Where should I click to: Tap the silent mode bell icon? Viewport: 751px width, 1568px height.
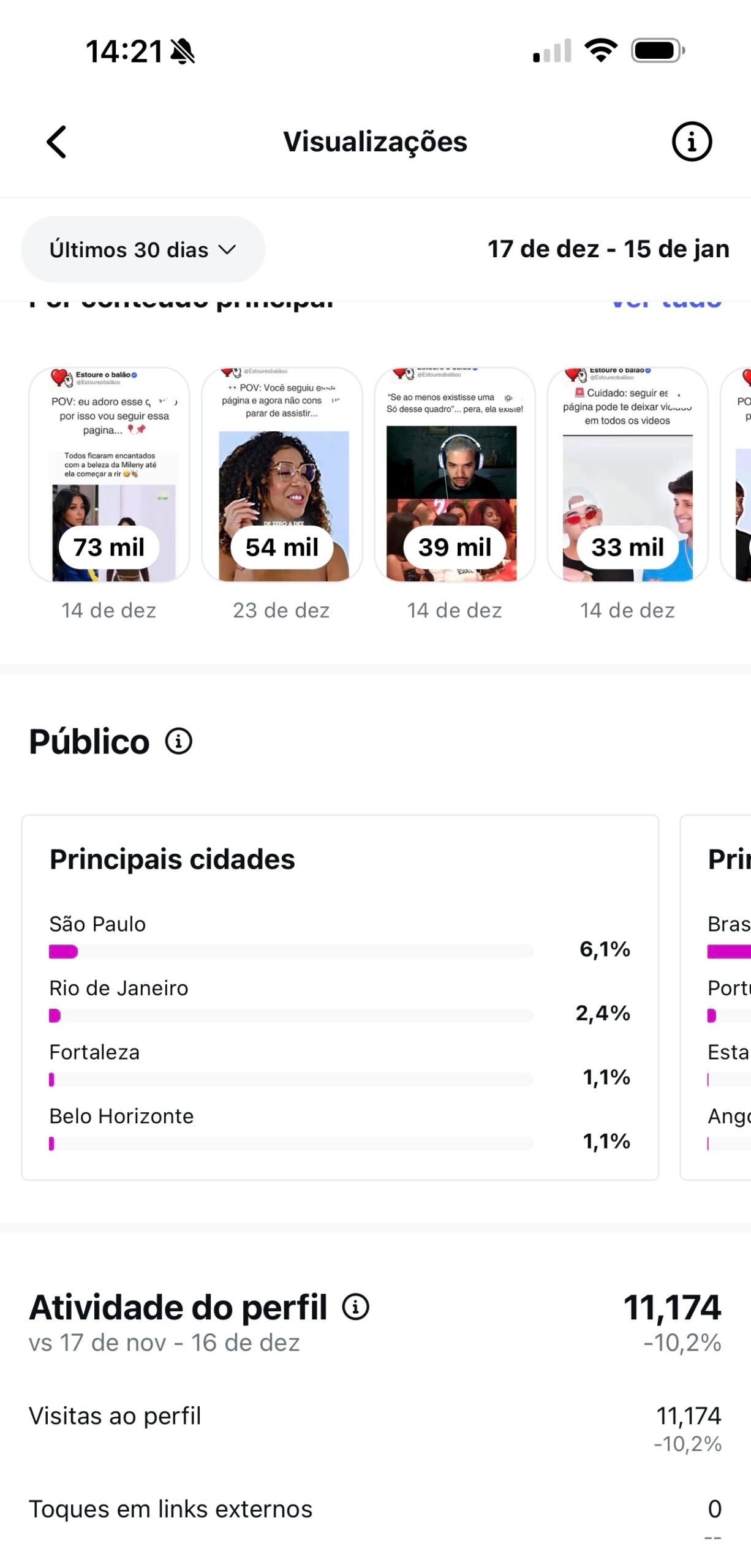click(x=183, y=51)
